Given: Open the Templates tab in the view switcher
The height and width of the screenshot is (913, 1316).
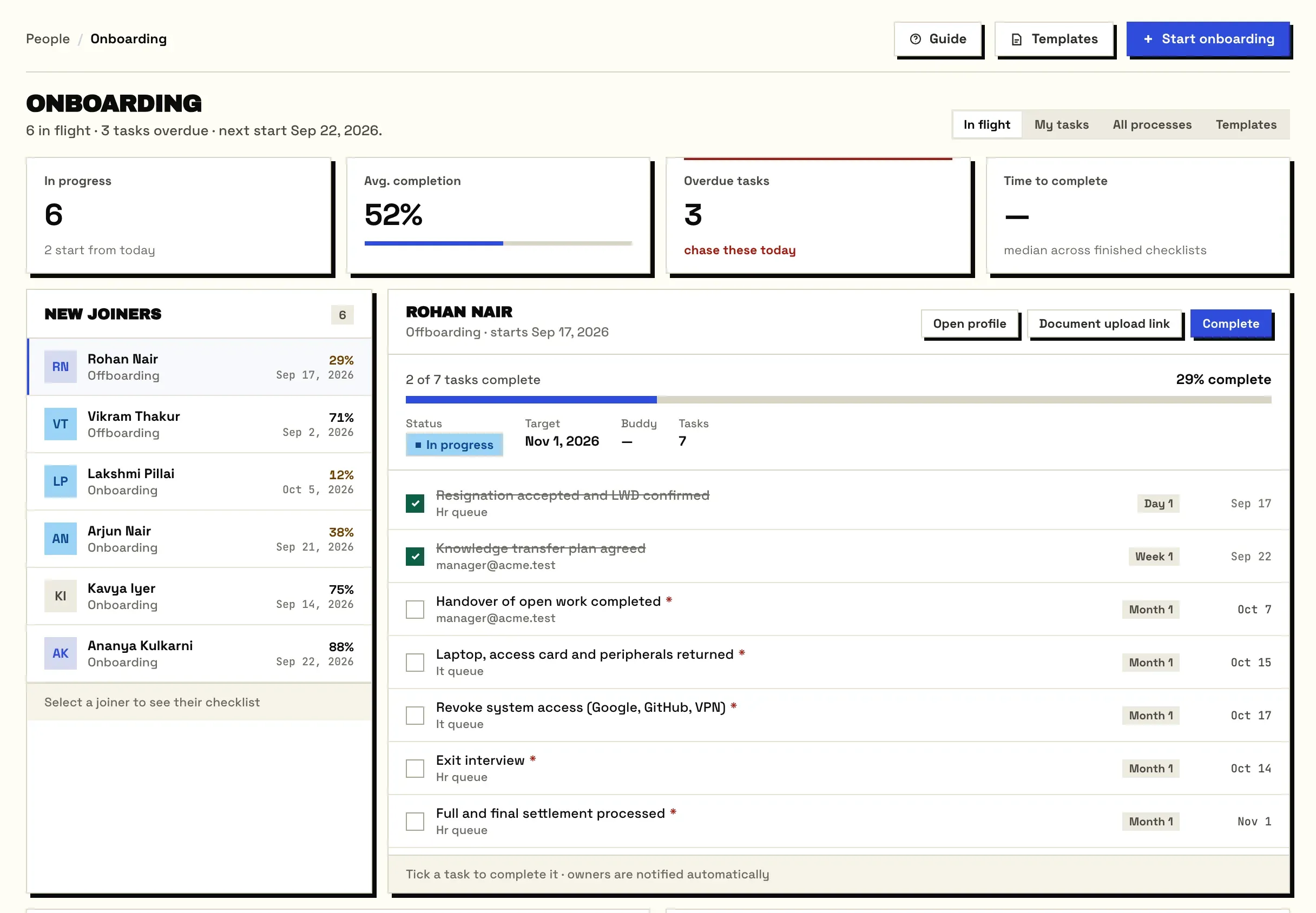Looking at the screenshot, I should 1246,125.
